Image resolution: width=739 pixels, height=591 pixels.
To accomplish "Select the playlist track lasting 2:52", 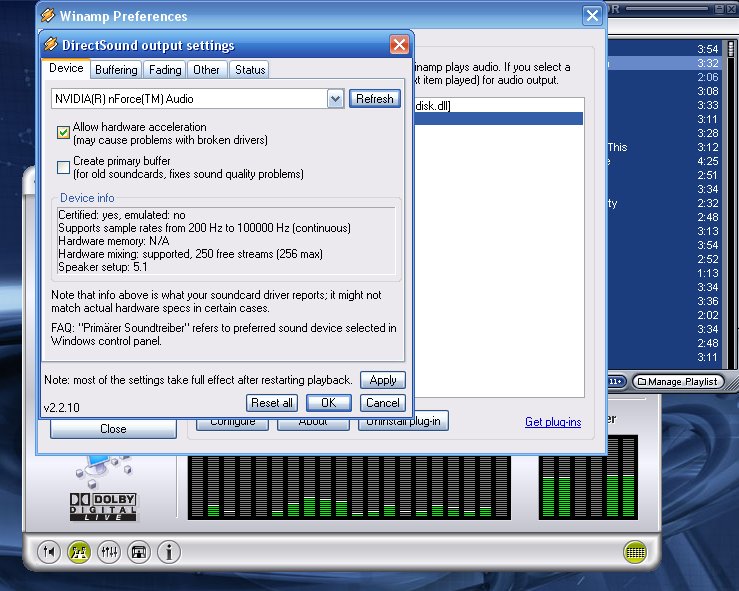I will click(664, 259).
